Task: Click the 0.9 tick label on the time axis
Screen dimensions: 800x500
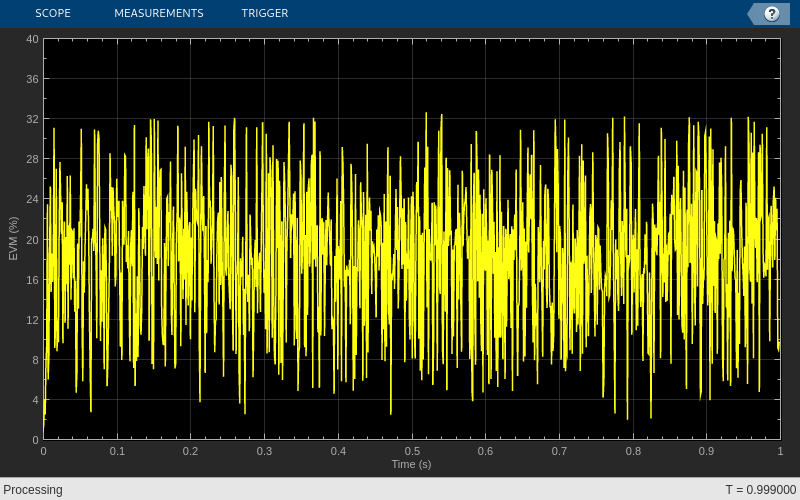Action: pyautogui.click(x=707, y=451)
